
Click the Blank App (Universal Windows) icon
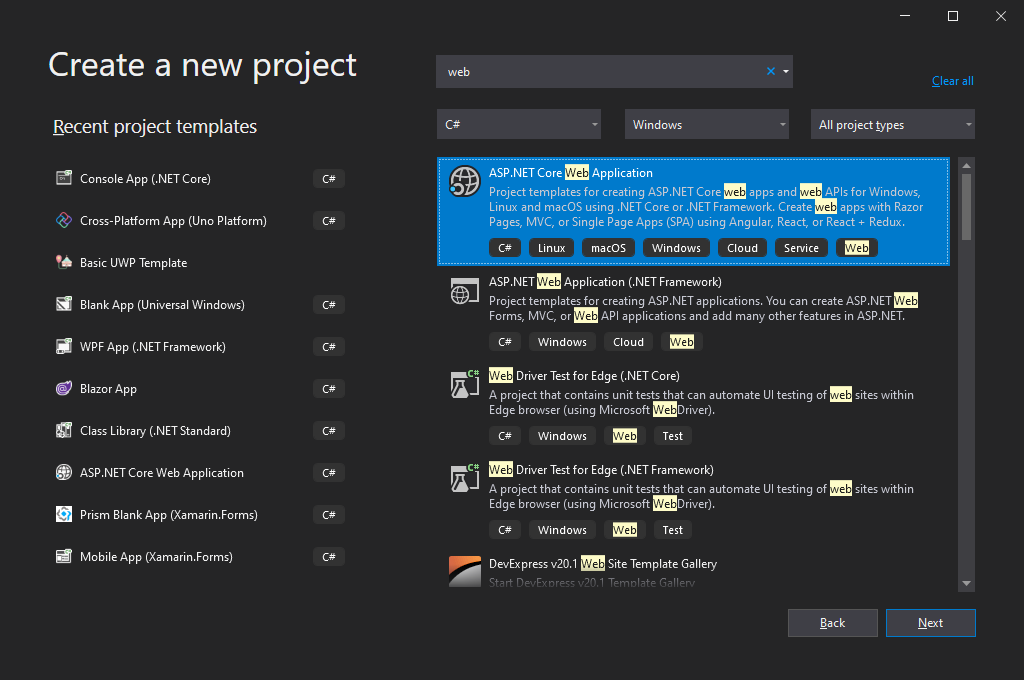coord(63,304)
